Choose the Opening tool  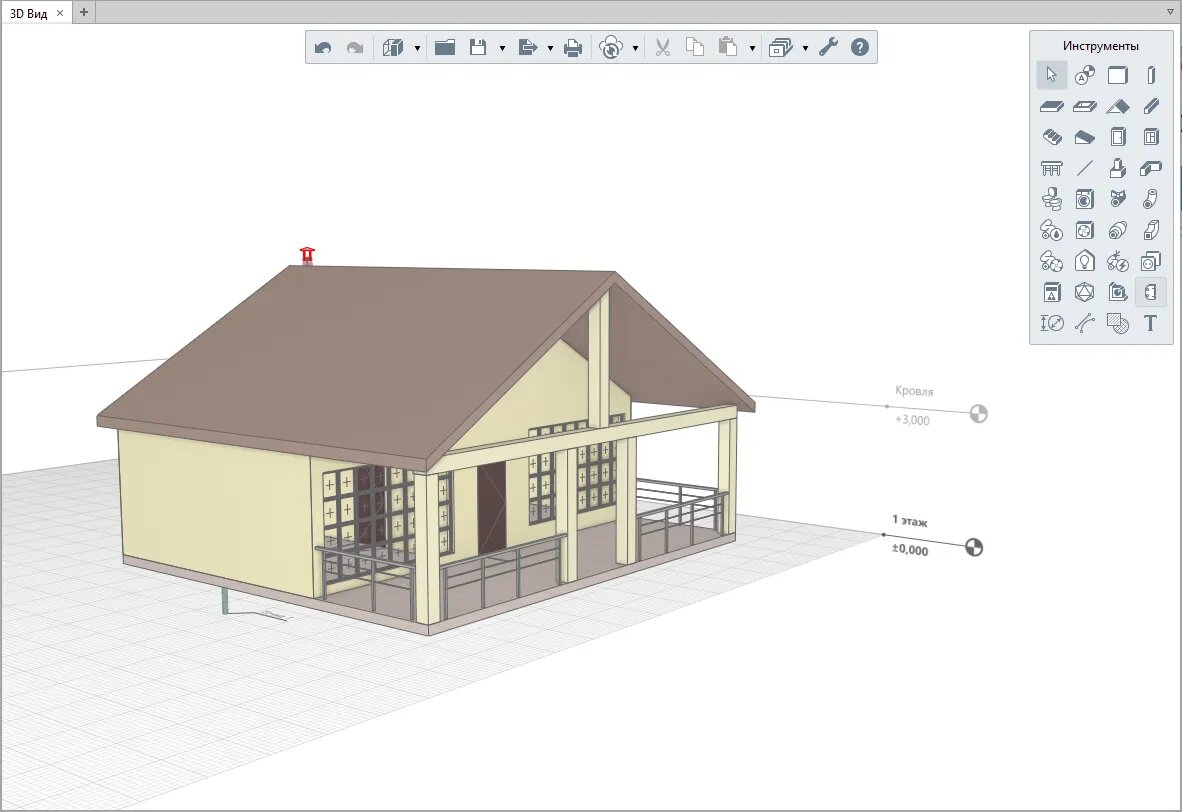(1085, 106)
